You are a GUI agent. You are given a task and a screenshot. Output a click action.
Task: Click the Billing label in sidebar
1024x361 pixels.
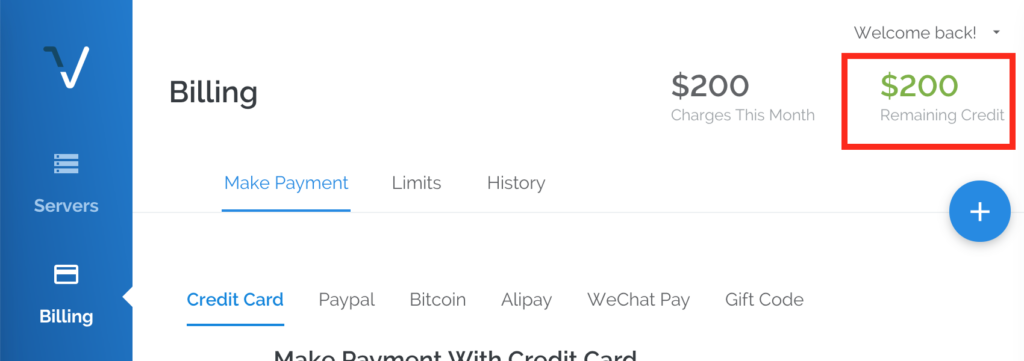click(66, 317)
